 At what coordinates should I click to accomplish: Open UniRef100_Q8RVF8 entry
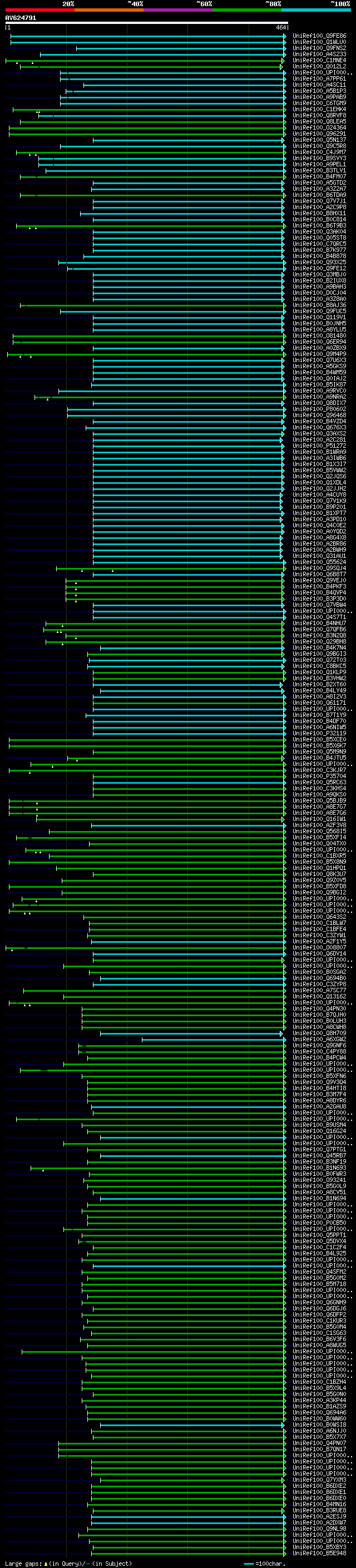click(x=319, y=115)
